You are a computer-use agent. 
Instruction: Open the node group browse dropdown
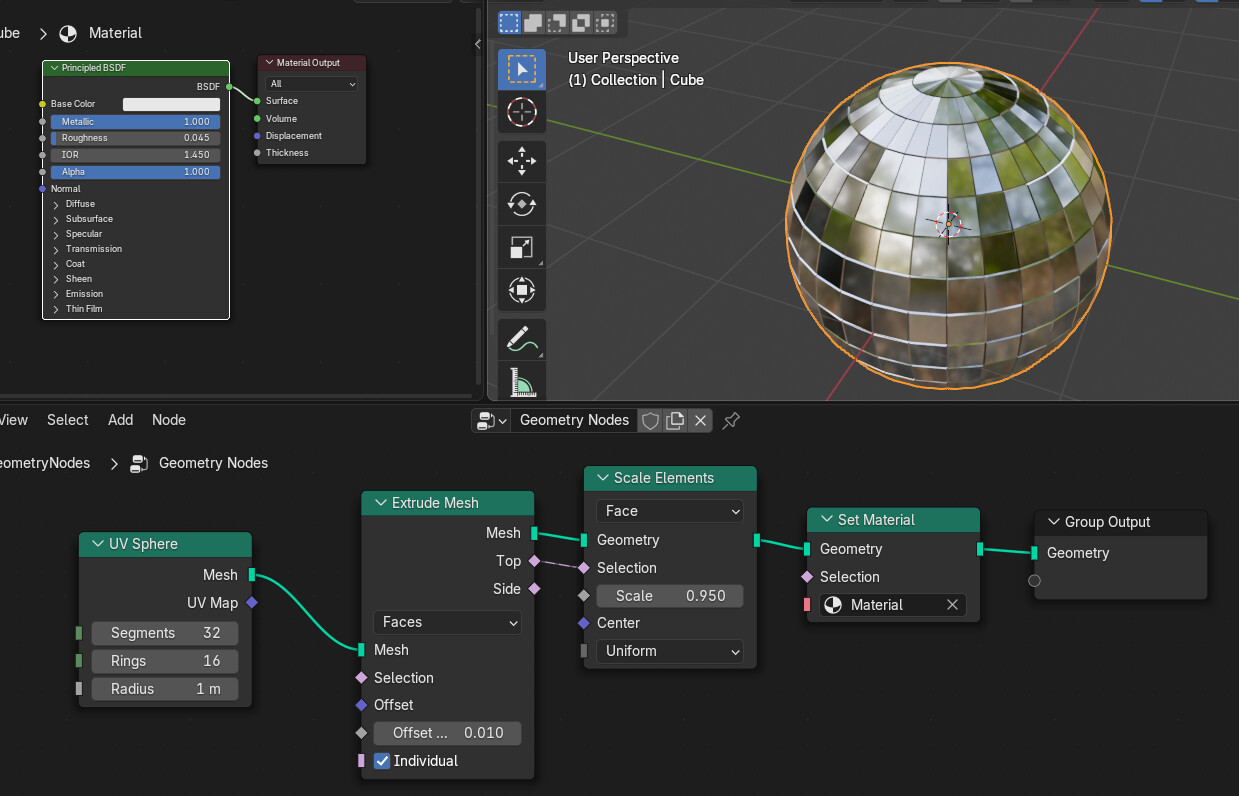pyautogui.click(x=491, y=420)
